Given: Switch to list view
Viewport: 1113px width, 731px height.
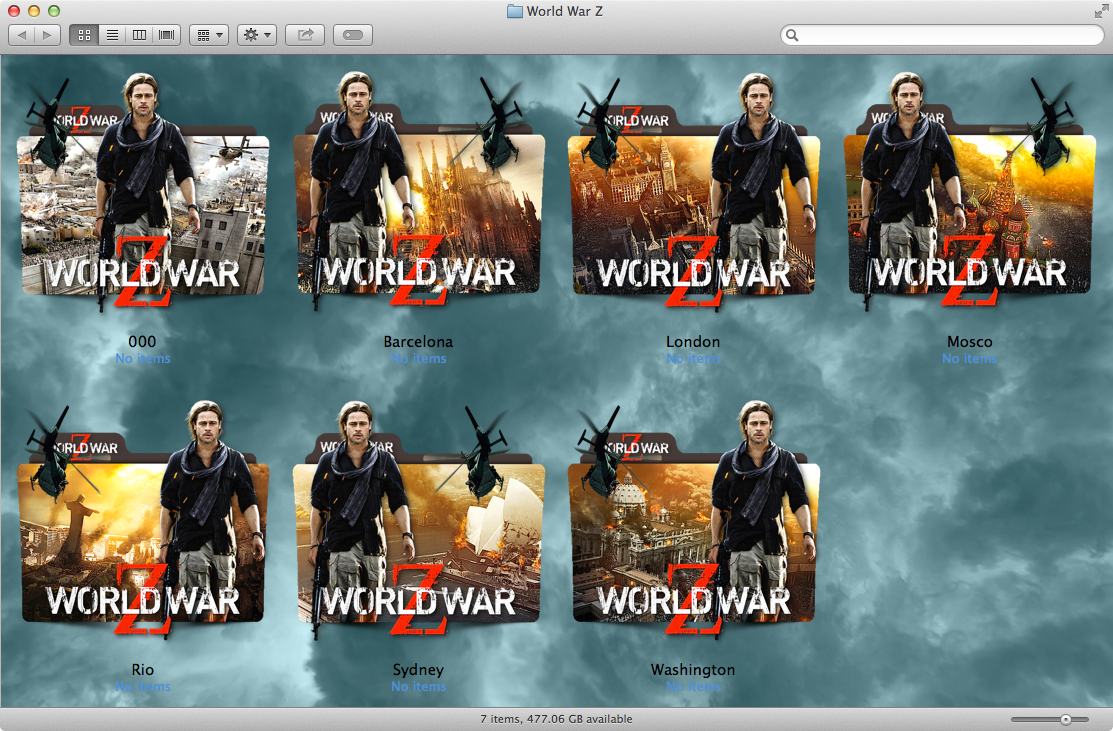Looking at the screenshot, I should [x=112, y=35].
